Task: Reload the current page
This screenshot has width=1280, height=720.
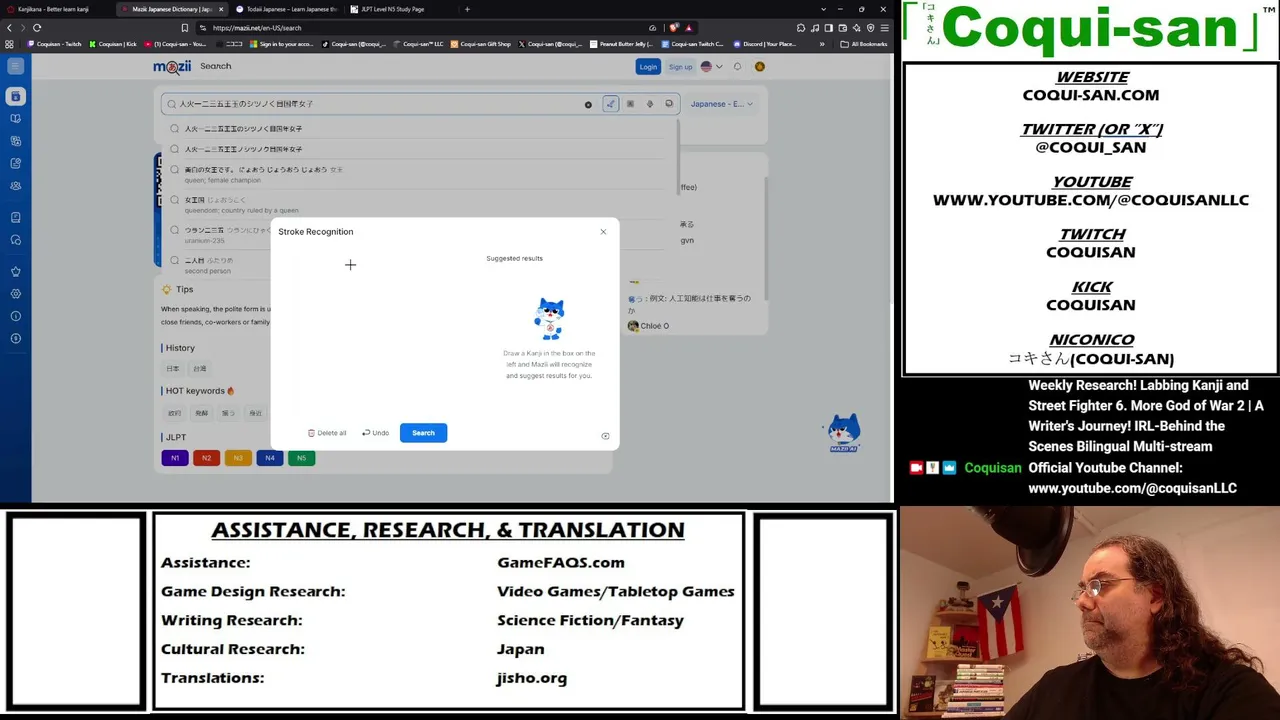Action: click(37, 28)
